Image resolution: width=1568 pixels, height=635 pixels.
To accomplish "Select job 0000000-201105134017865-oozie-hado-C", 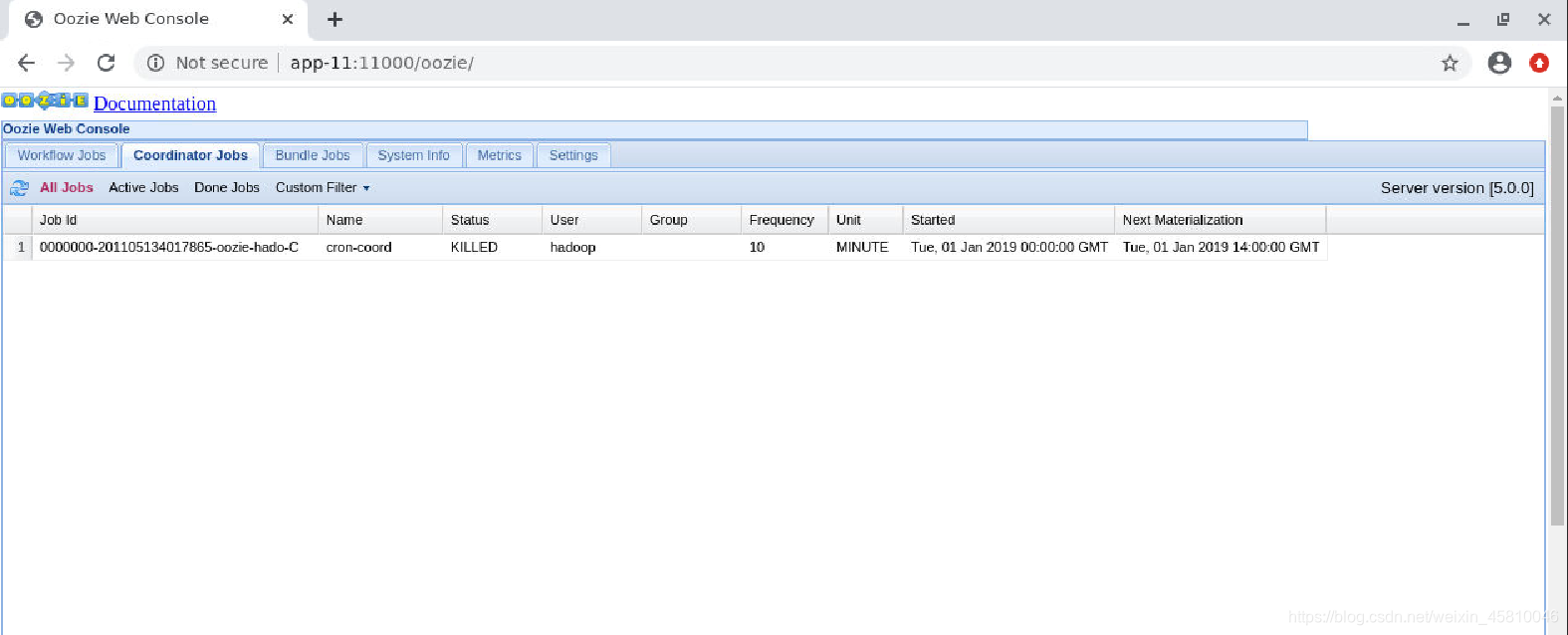I will tap(169, 247).
